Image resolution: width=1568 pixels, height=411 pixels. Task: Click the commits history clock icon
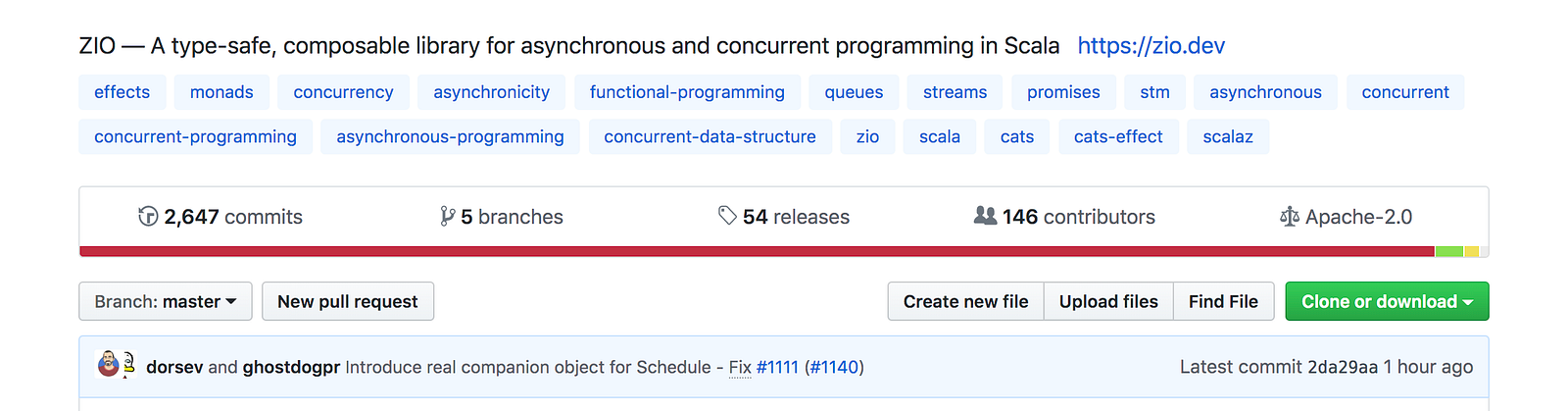(148, 217)
